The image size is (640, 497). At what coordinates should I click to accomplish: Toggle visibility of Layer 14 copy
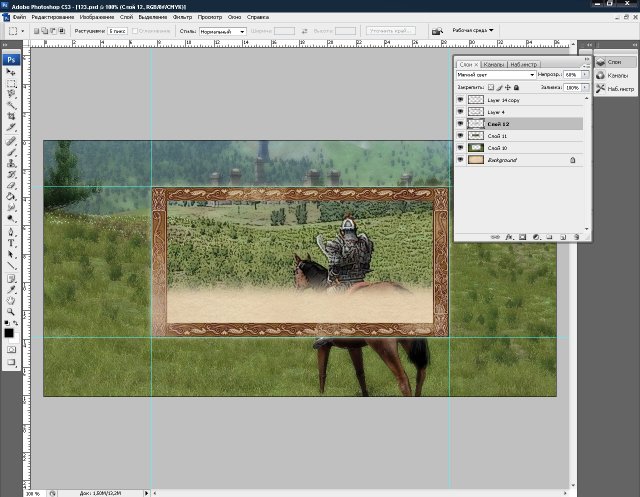(x=460, y=100)
